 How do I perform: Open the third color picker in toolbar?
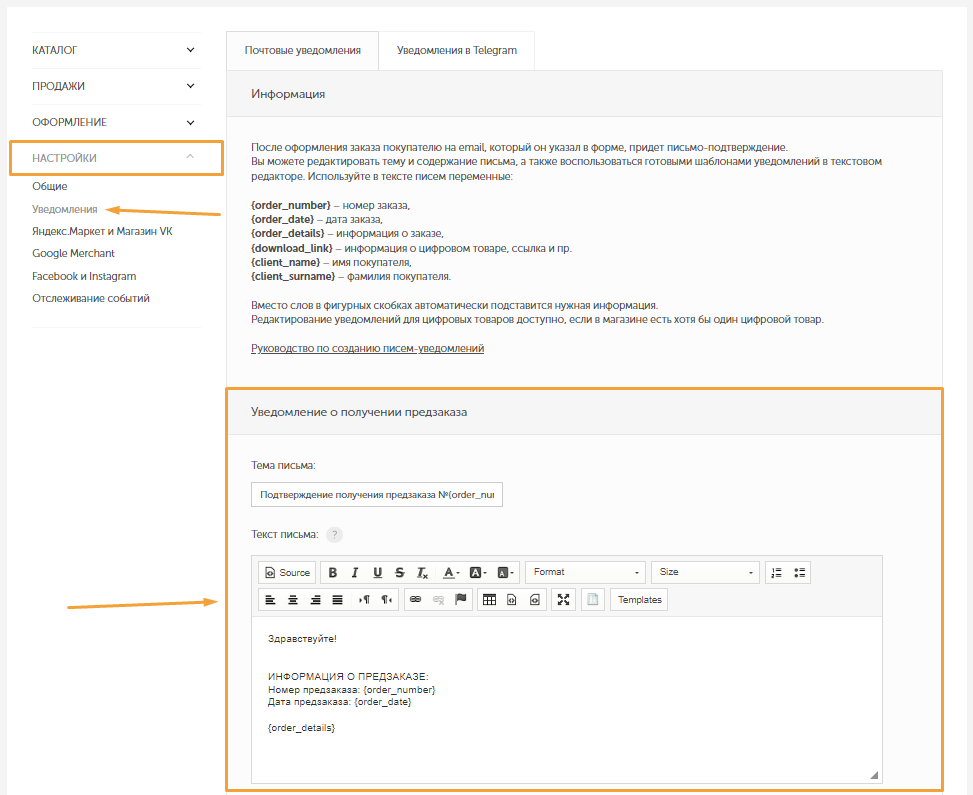tap(506, 572)
